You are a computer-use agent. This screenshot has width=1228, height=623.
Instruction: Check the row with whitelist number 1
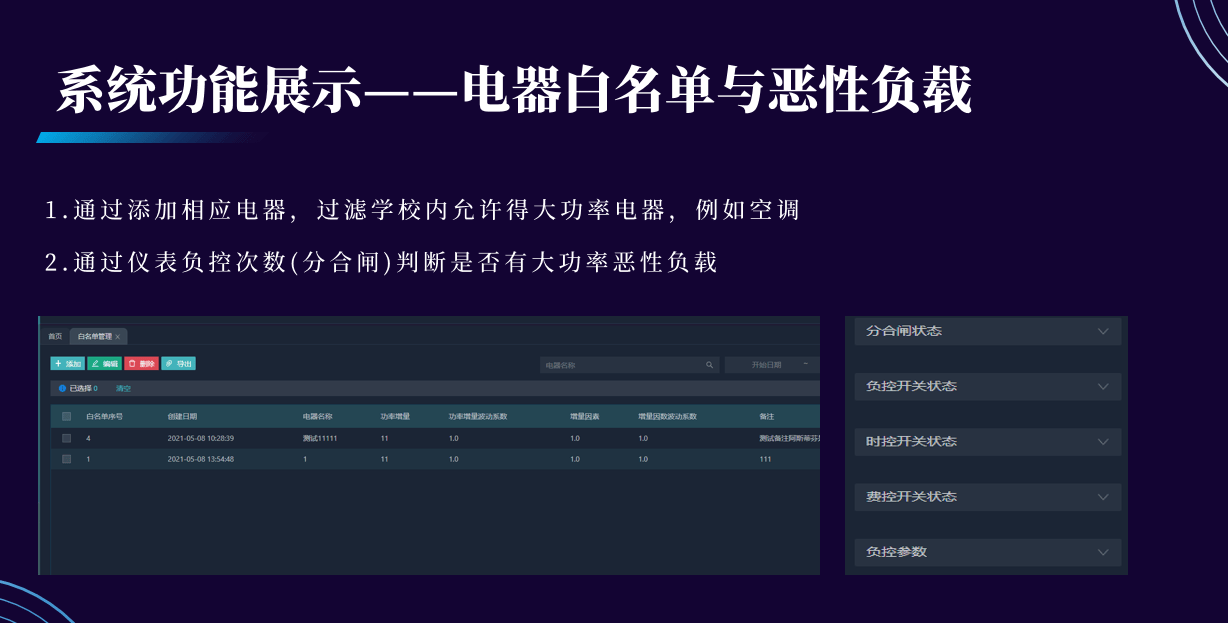pos(67,459)
